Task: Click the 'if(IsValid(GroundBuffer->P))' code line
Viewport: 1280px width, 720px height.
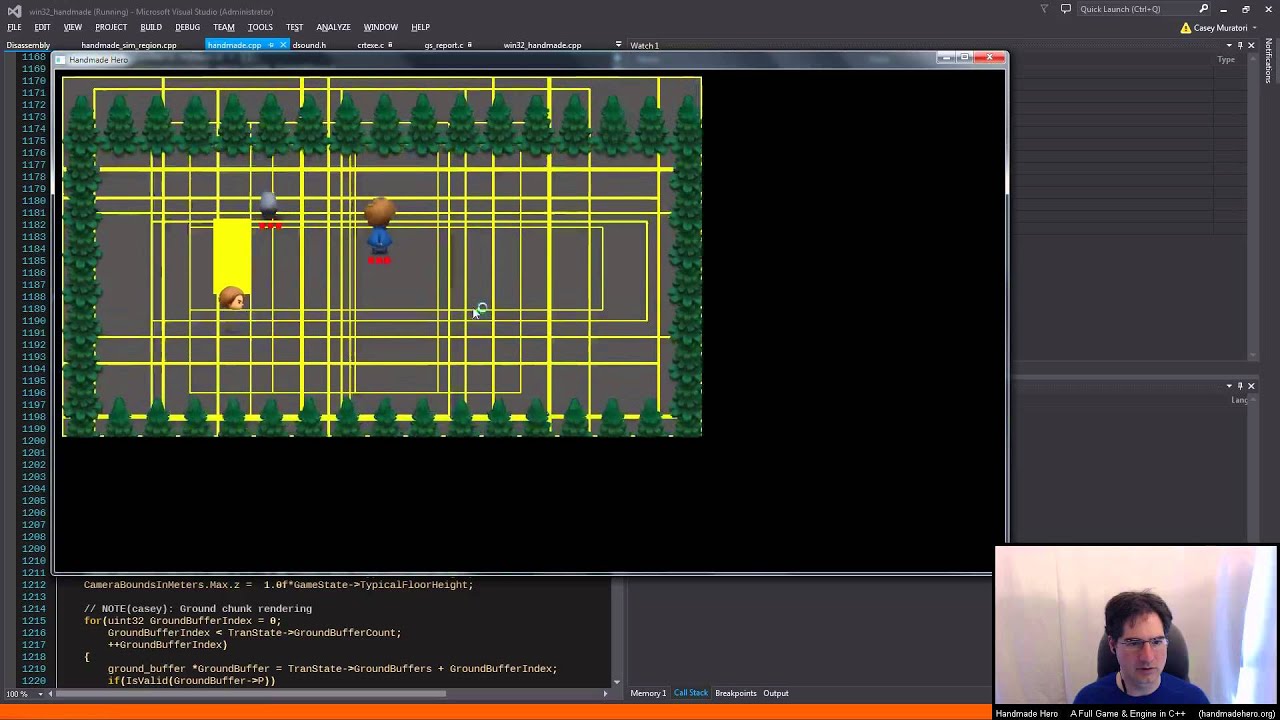Action: click(191, 681)
